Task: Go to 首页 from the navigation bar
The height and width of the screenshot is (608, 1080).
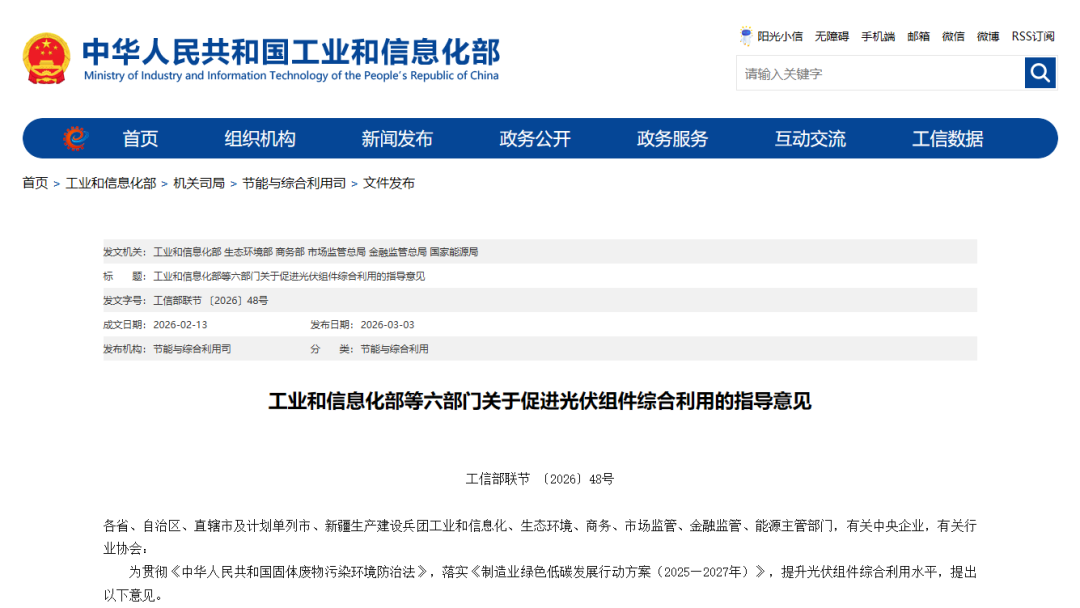Action: (x=140, y=138)
